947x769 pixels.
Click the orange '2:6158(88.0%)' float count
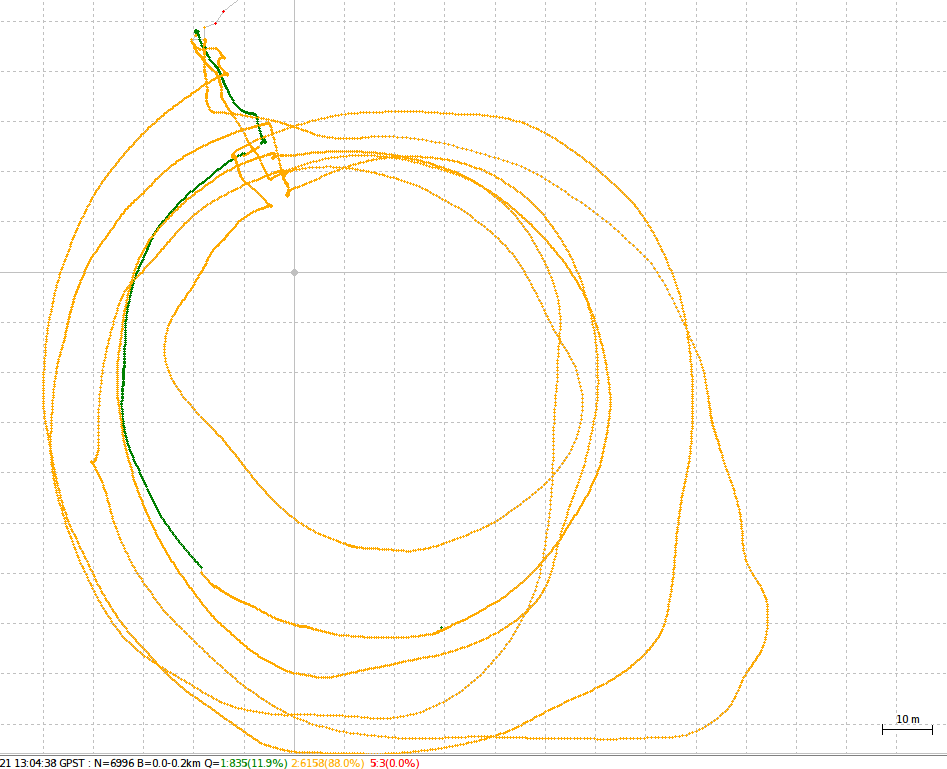pyautogui.click(x=328, y=763)
